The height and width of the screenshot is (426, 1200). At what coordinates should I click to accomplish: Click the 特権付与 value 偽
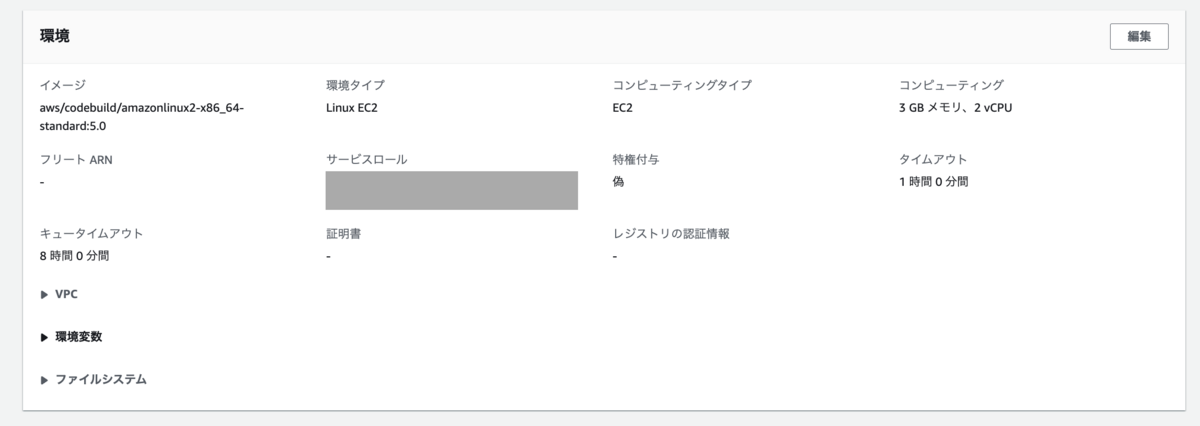tap(619, 182)
